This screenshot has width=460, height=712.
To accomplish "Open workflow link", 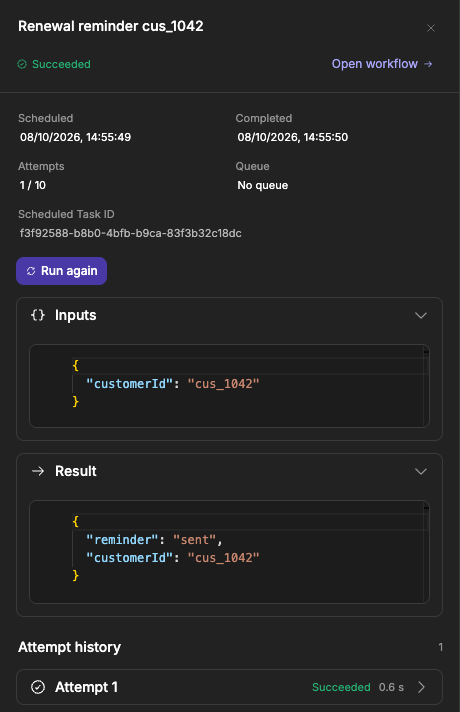I will 382,64.
